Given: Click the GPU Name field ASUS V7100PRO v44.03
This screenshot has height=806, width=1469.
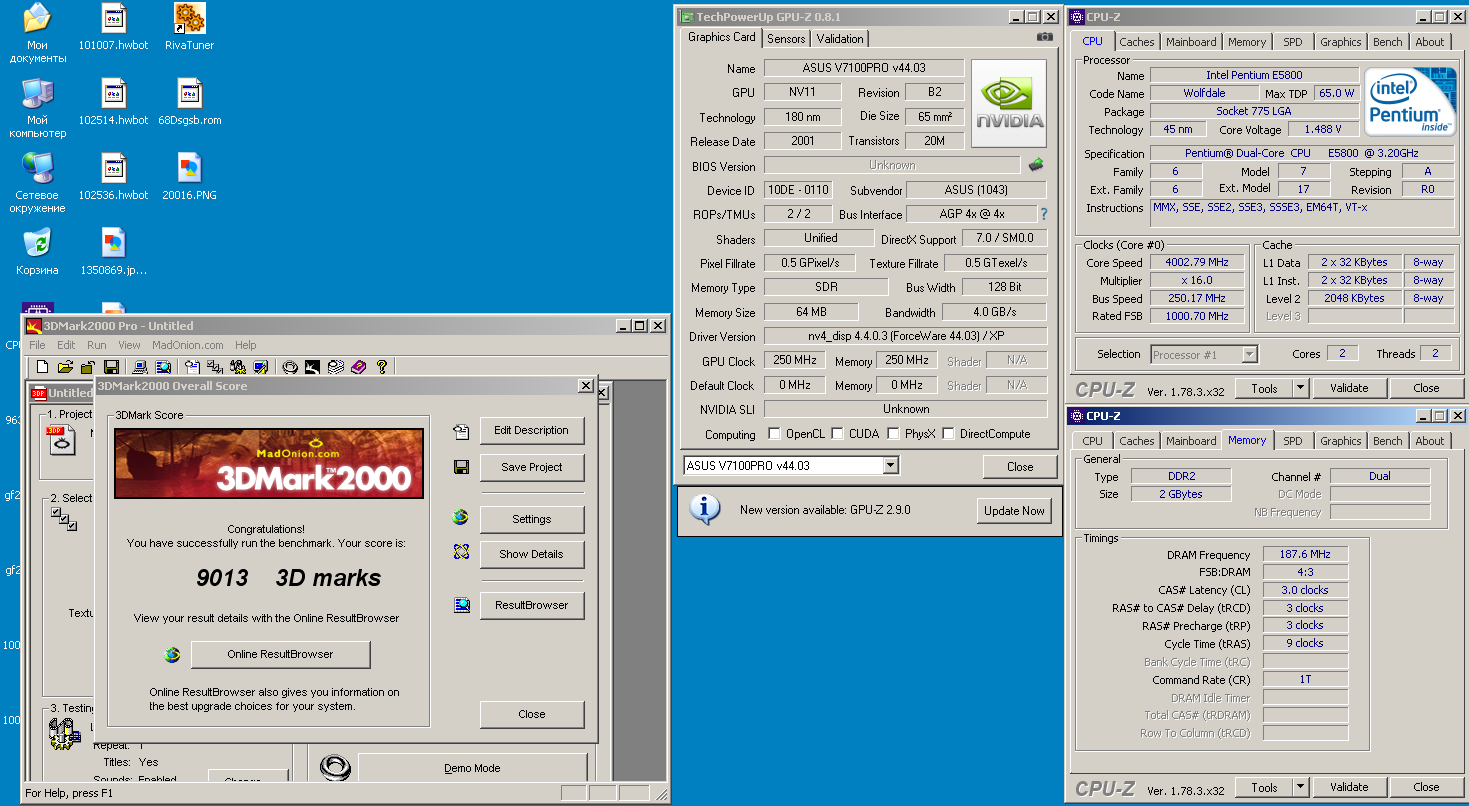Looking at the screenshot, I should [864, 68].
